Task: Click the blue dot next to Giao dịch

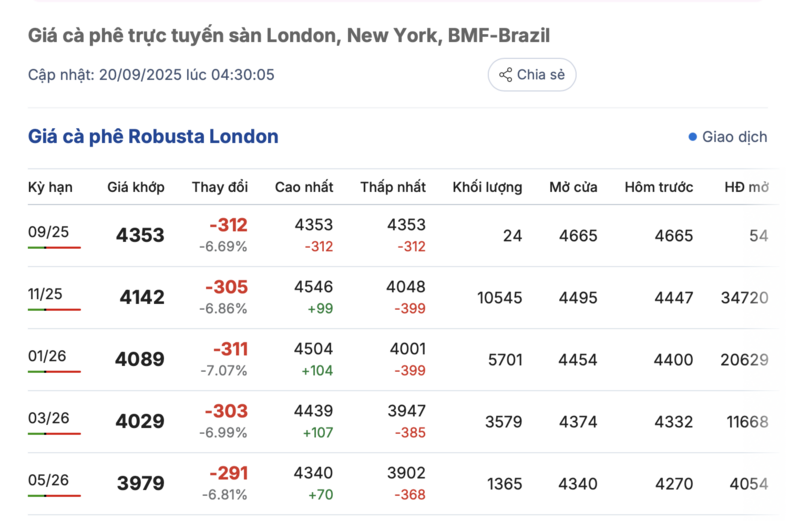Action: point(692,137)
